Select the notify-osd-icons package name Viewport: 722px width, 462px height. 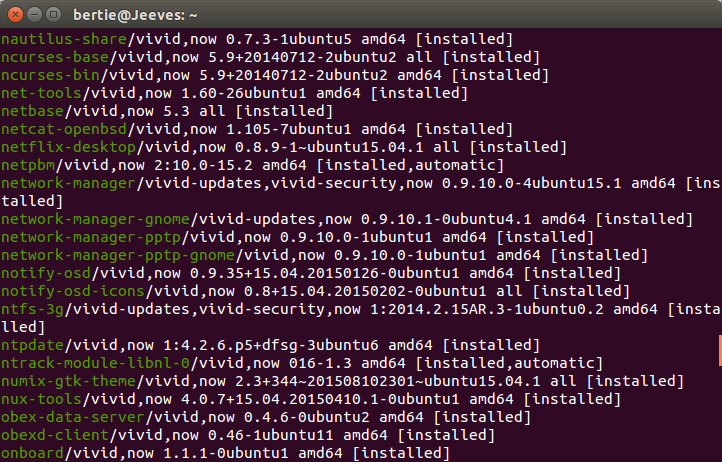tap(73, 291)
